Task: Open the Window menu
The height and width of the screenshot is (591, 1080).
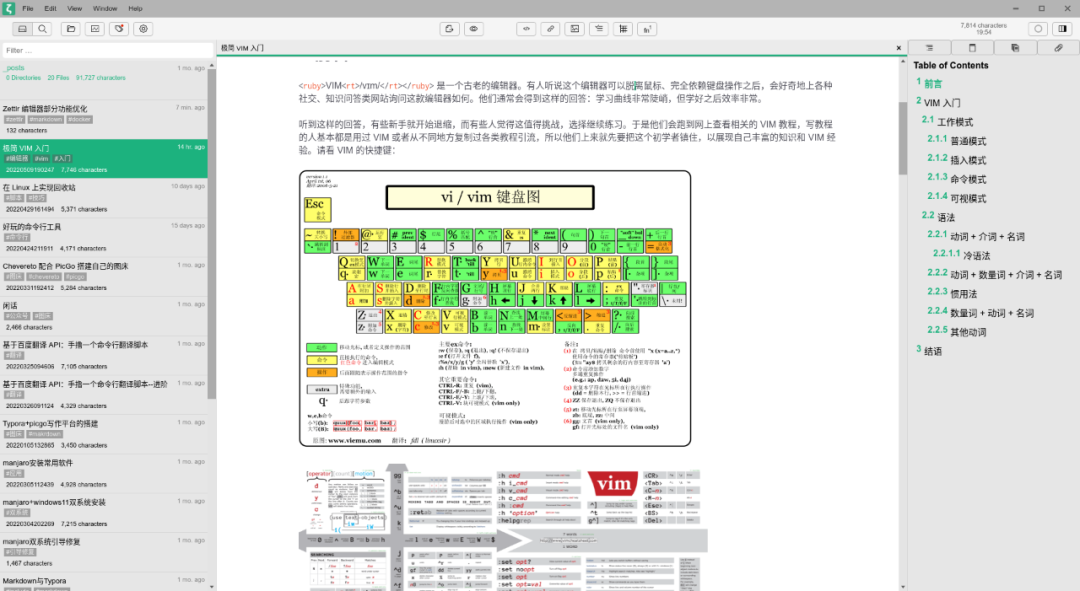Action: 105,8
